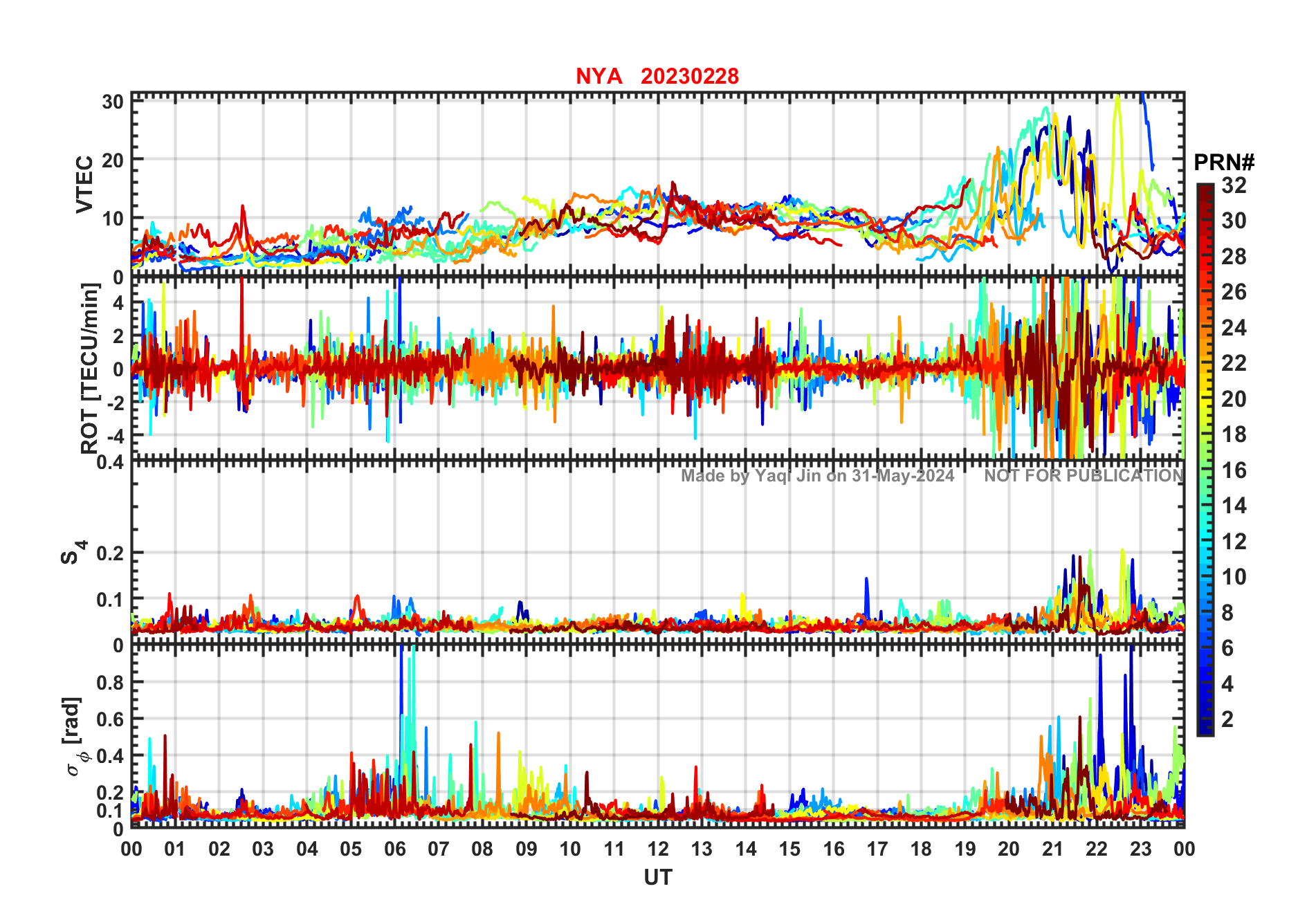
Task: Click the 'ROT [TECU/min]' axis label
Action: 90,368
